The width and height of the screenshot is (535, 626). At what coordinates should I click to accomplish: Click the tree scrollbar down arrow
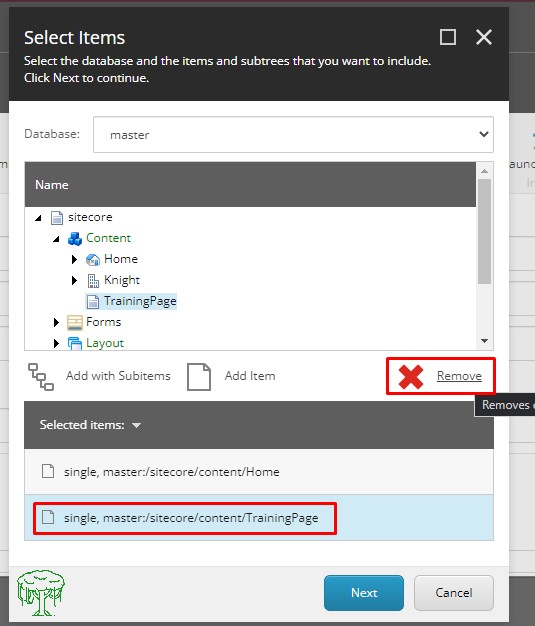point(484,341)
